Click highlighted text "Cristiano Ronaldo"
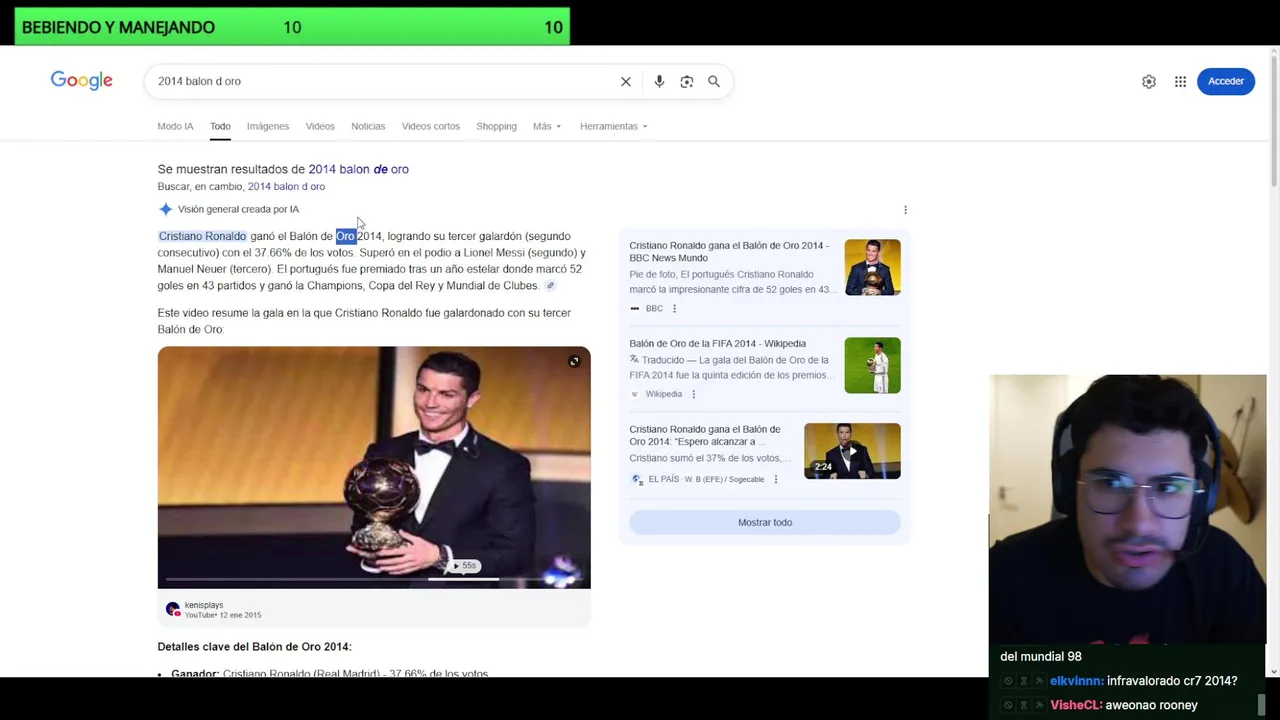1280x720 pixels. tap(202, 236)
